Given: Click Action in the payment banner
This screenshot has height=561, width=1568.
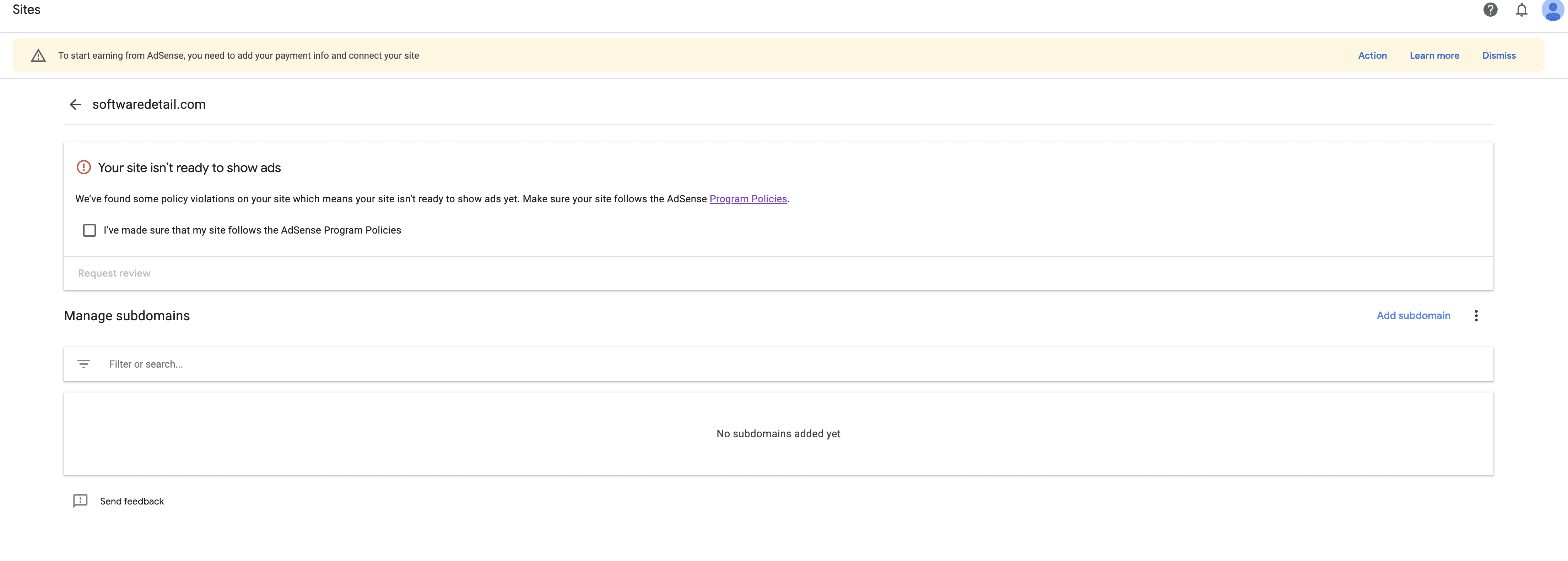Looking at the screenshot, I should [1372, 55].
